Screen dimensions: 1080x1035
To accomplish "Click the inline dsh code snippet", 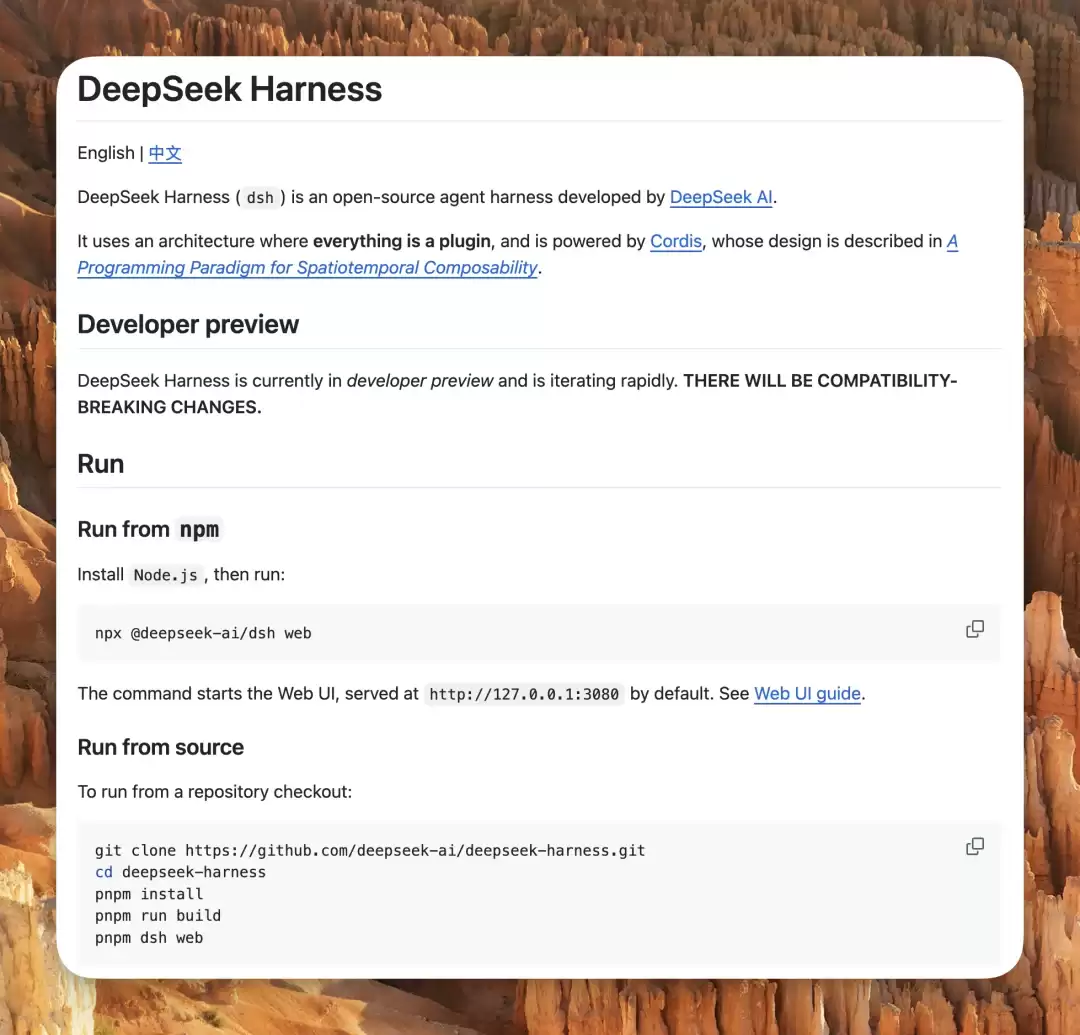I will tap(260, 198).
